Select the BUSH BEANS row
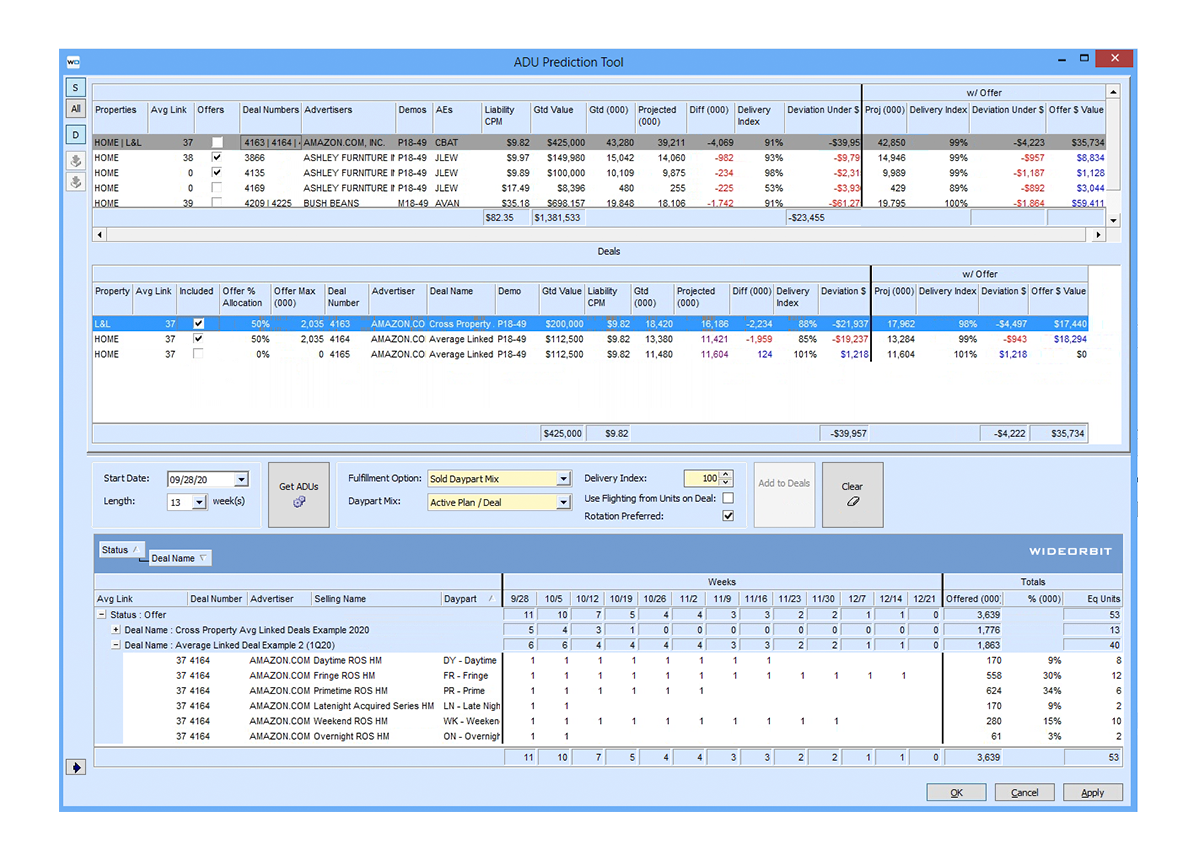This screenshot has height=859, width=1195. point(599,203)
